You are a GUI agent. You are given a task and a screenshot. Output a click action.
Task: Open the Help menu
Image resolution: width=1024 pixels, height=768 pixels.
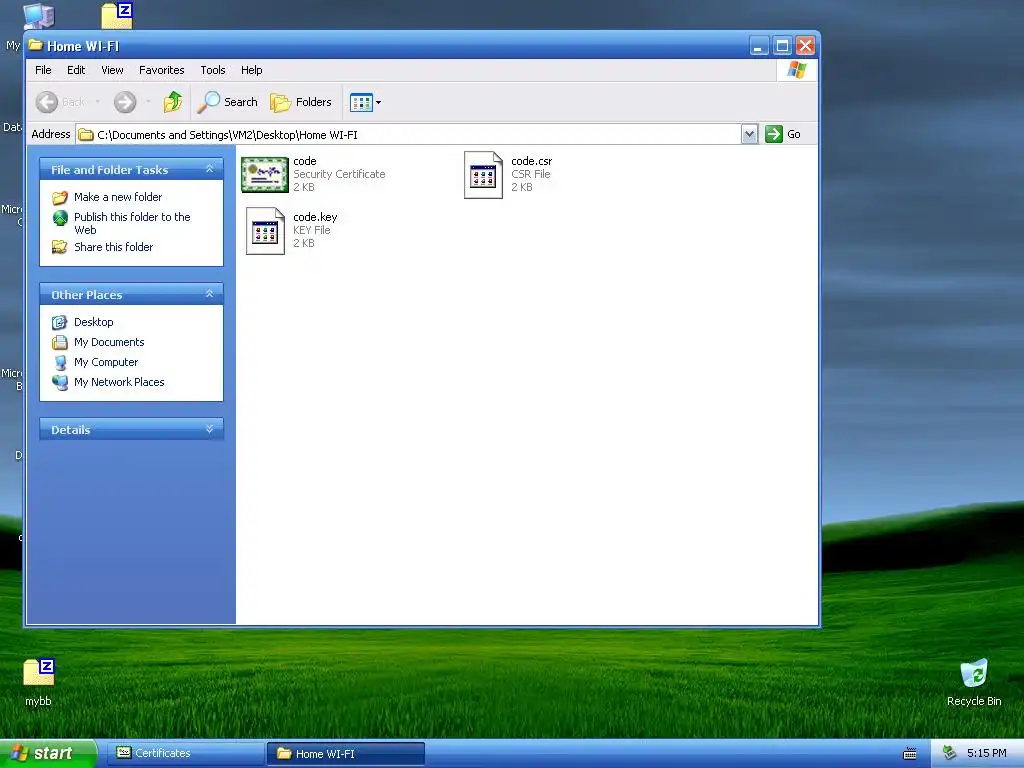coord(251,70)
